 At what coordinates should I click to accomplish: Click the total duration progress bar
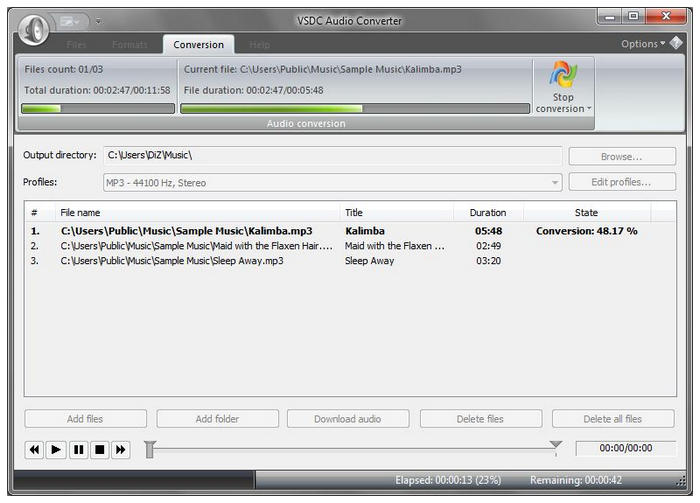[x=98, y=108]
